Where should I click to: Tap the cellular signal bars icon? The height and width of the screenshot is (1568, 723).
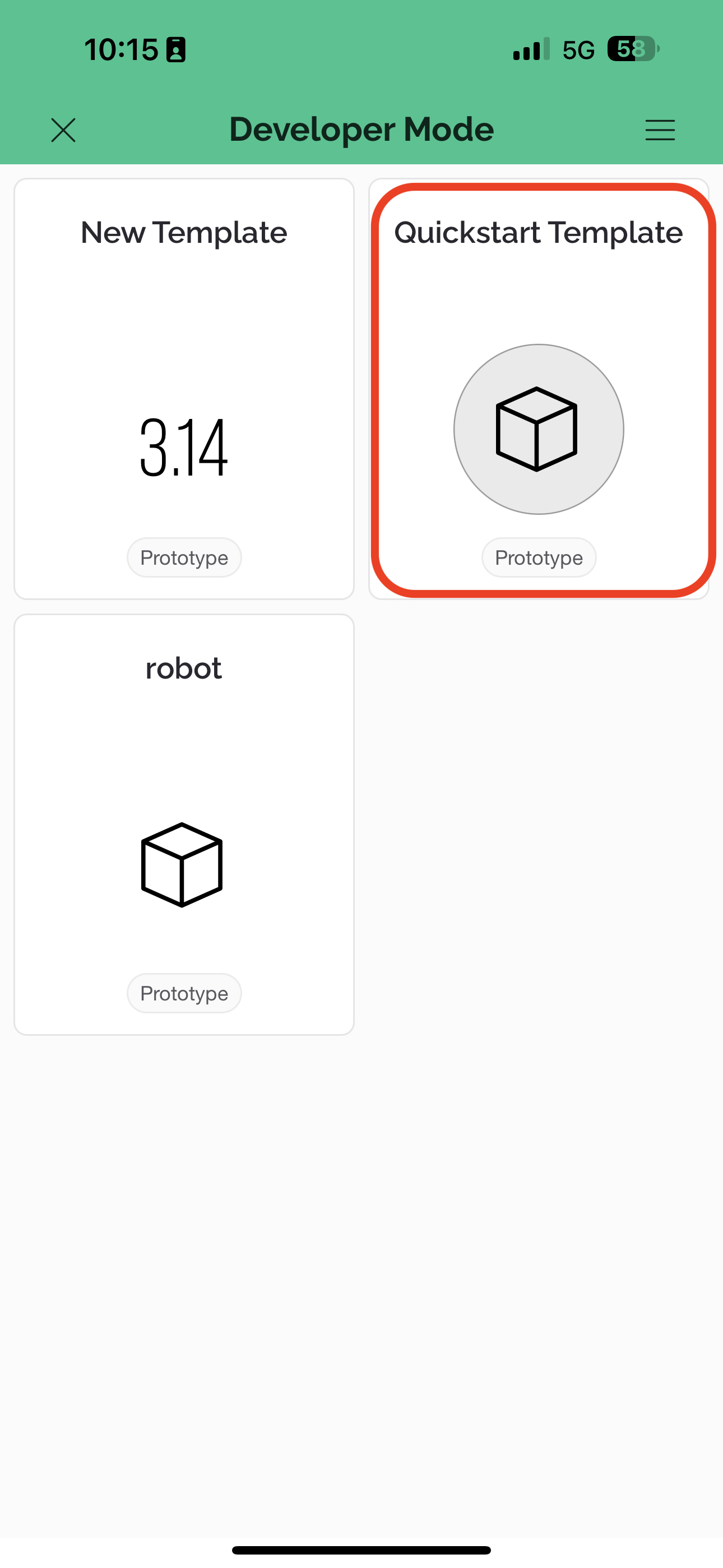tap(531, 49)
